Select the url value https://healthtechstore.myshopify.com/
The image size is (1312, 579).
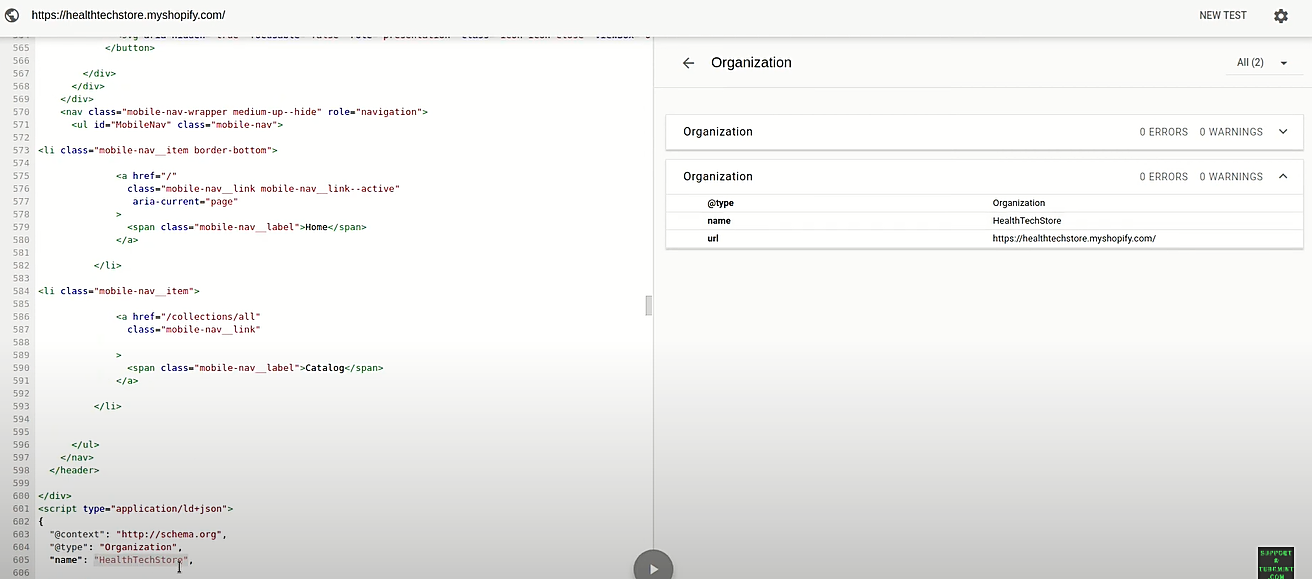click(1073, 239)
